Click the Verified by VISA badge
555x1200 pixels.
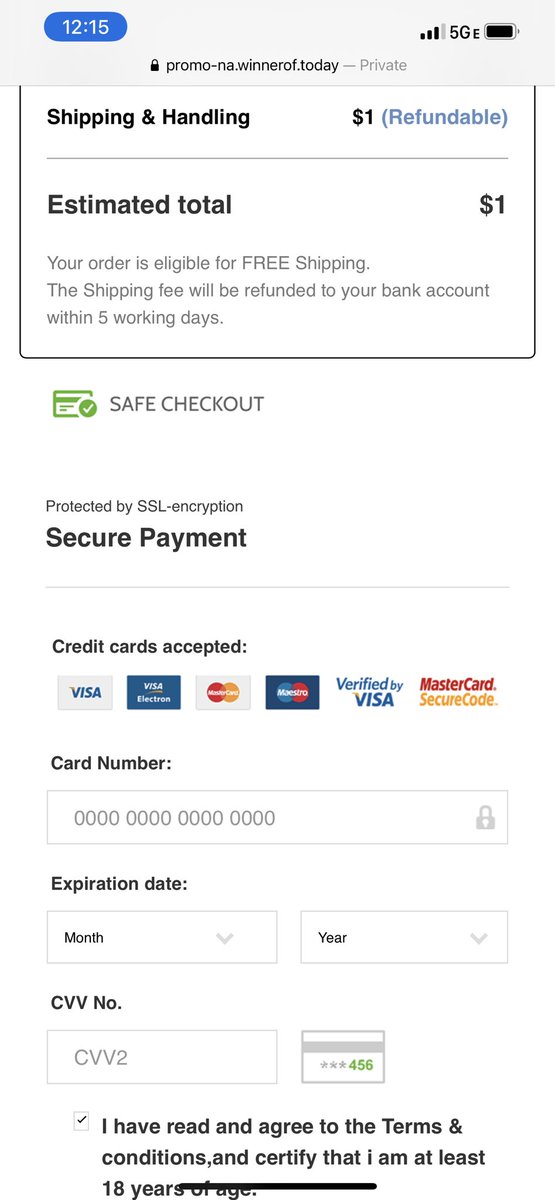(369, 692)
